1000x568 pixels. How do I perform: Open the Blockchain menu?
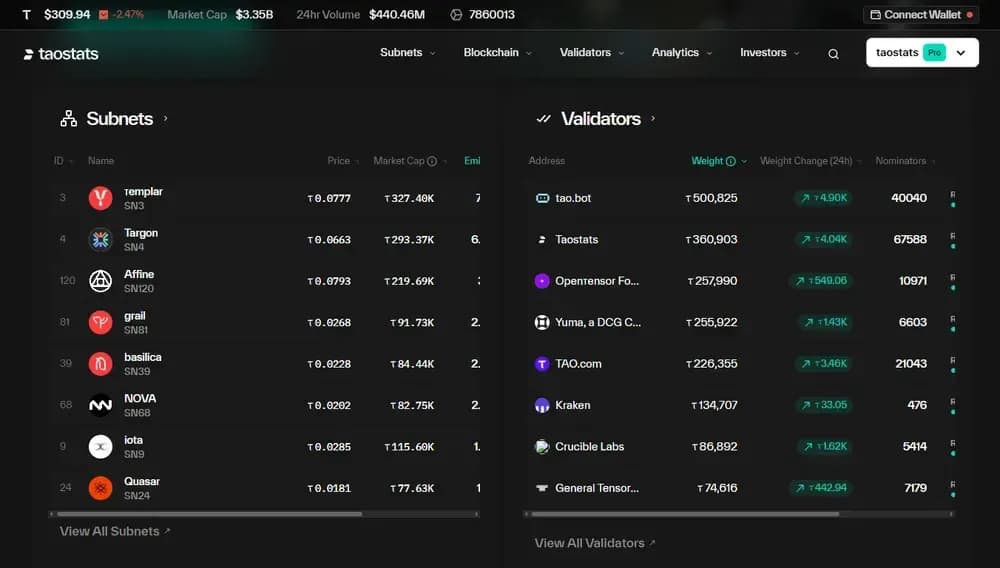pyautogui.click(x=497, y=53)
